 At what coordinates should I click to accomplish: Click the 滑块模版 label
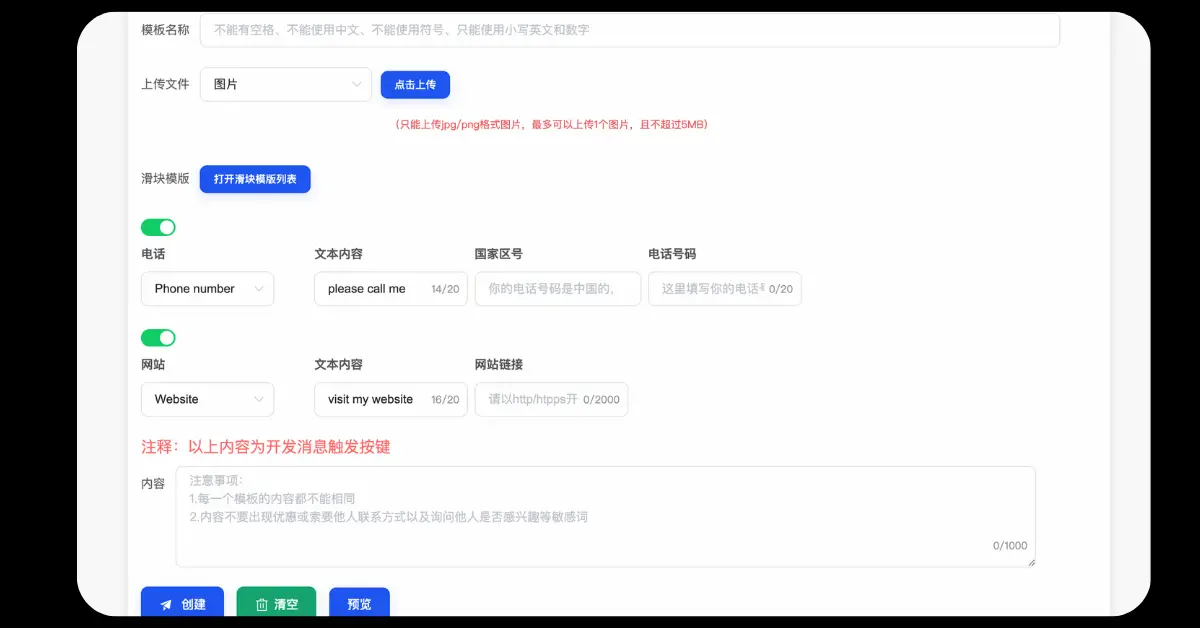pos(165,179)
